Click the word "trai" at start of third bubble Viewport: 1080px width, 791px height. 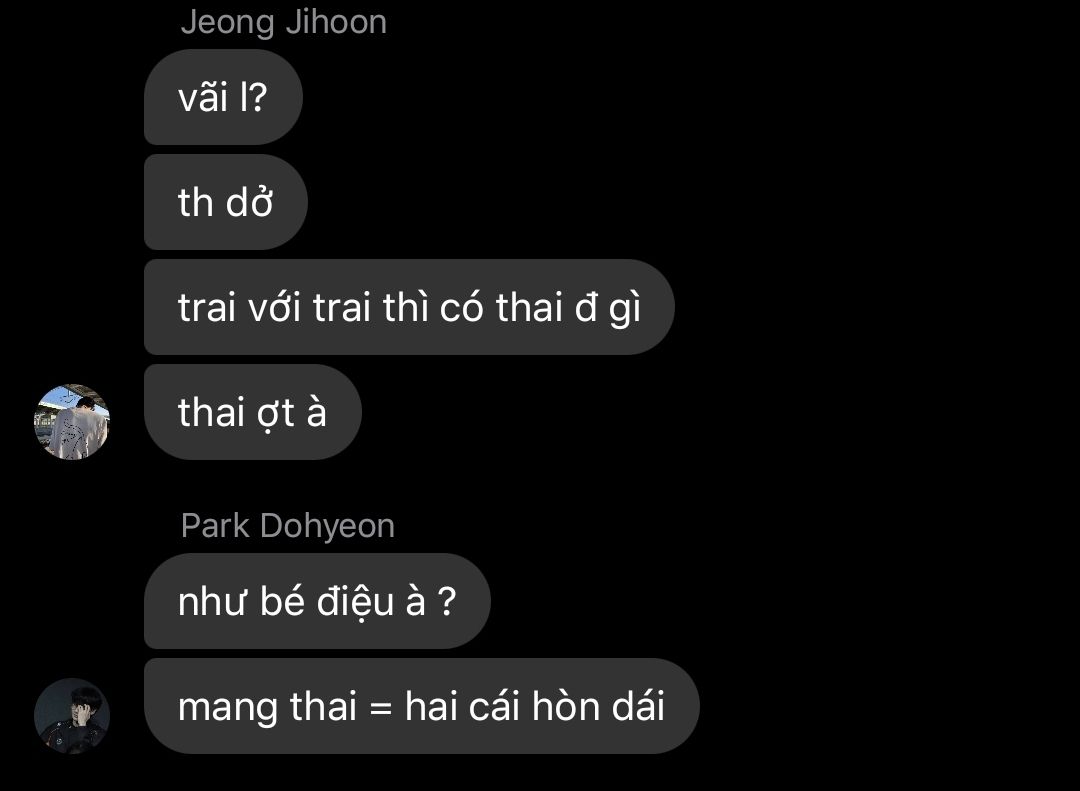pyautogui.click(x=207, y=307)
